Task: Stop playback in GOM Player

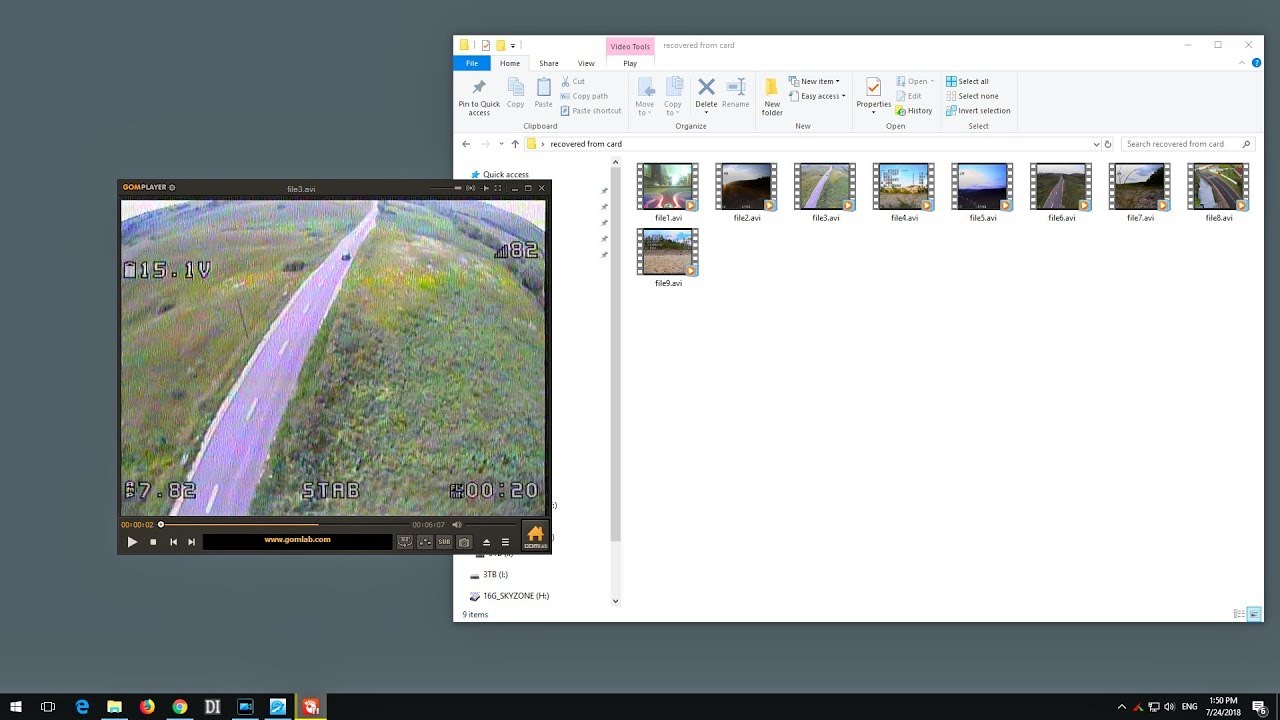Action: tap(153, 542)
